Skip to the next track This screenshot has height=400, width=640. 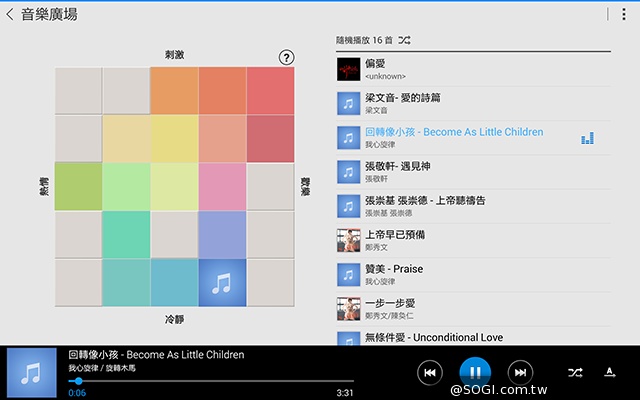click(520, 372)
